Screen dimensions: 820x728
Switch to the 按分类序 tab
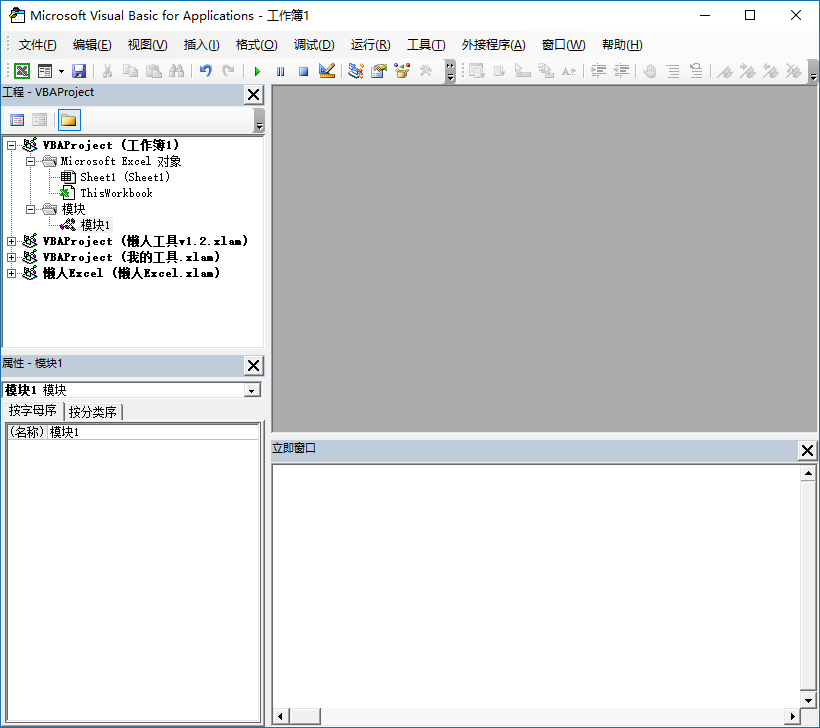[x=93, y=411]
